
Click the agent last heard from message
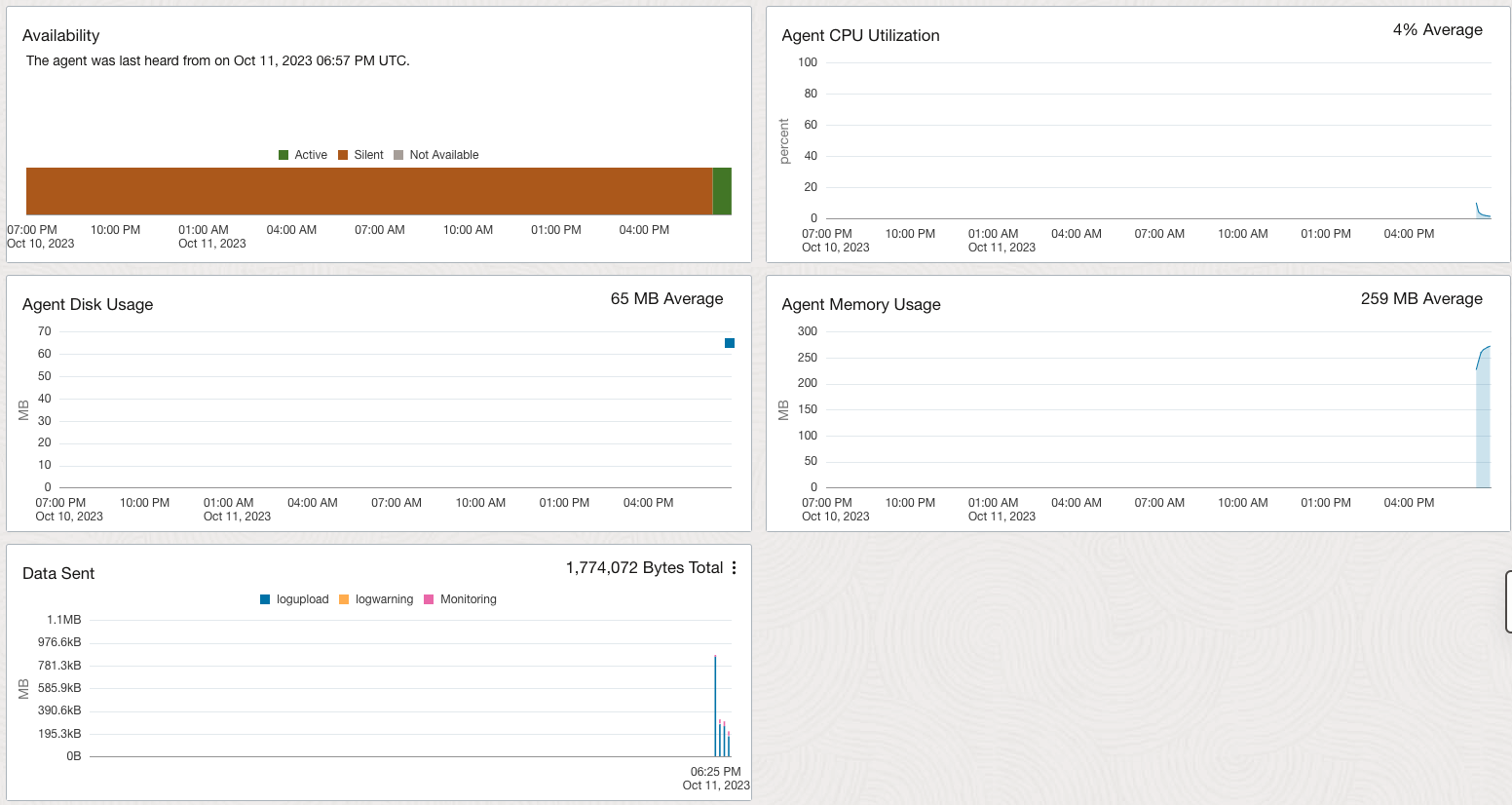click(x=218, y=60)
